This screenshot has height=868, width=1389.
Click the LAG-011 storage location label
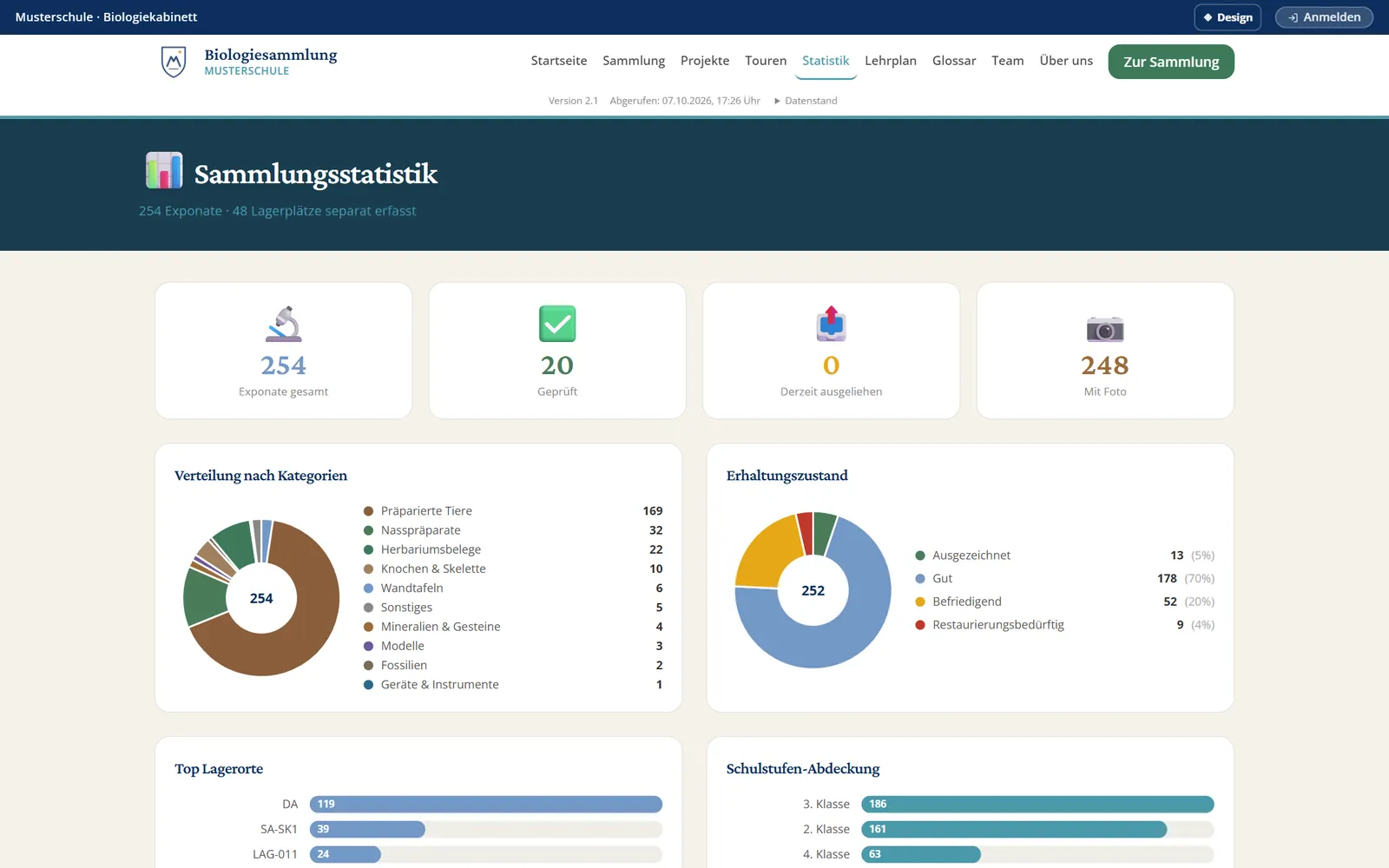(x=275, y=855)
